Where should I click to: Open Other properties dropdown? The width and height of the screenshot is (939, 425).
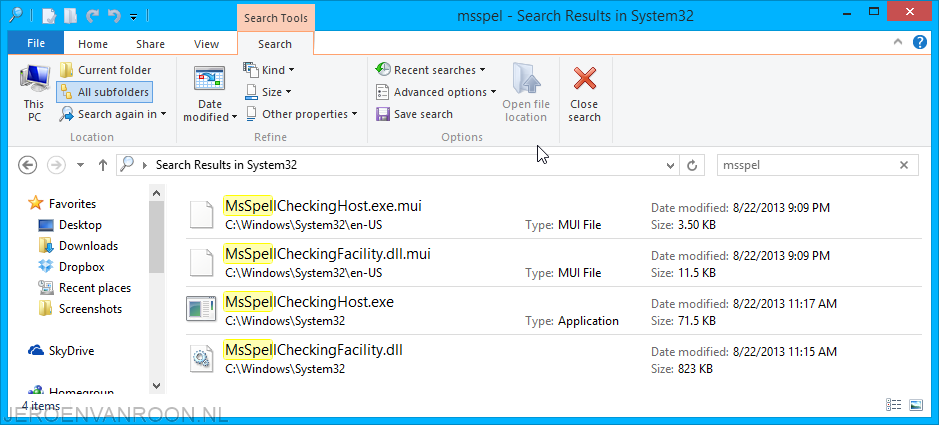pyautogui.click(x=301, y=114)
